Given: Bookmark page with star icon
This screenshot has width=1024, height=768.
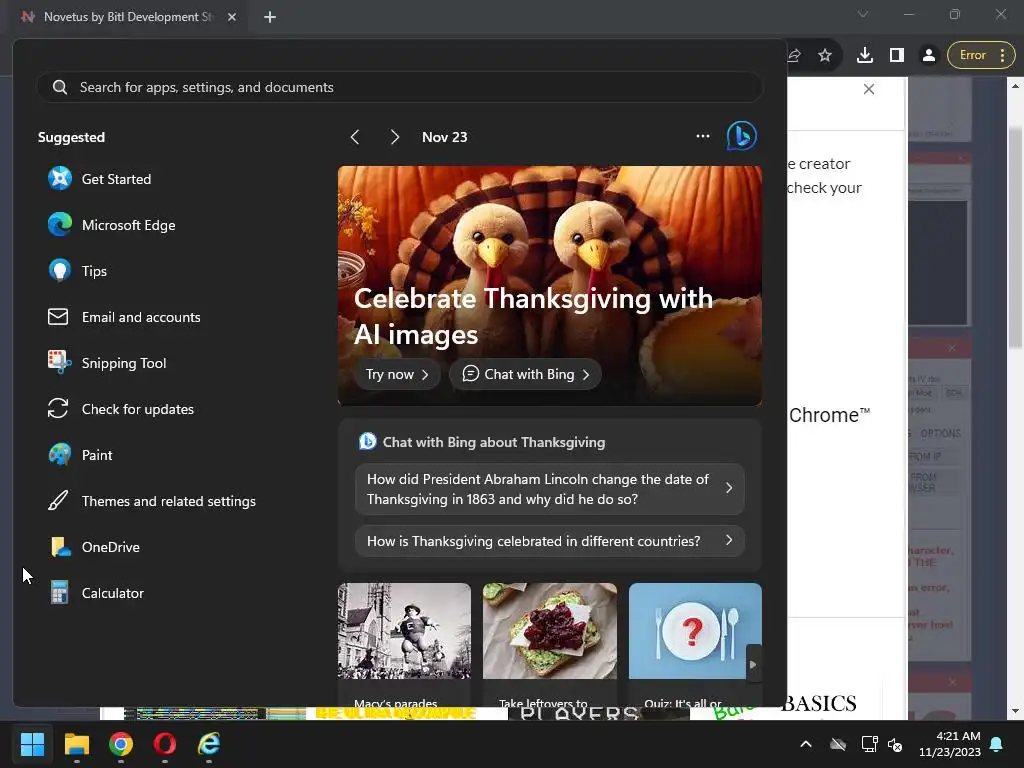Looking at the screenshot, I should (825, 55).
